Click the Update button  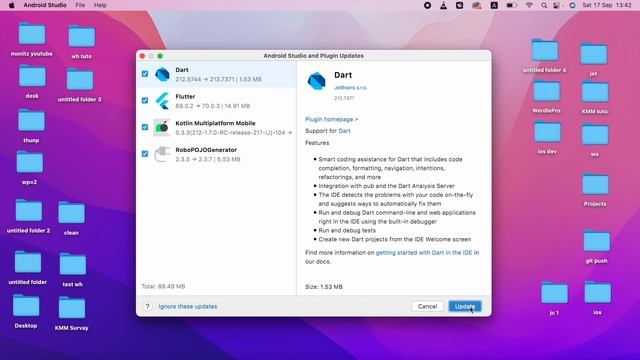(x=465, y=306)
